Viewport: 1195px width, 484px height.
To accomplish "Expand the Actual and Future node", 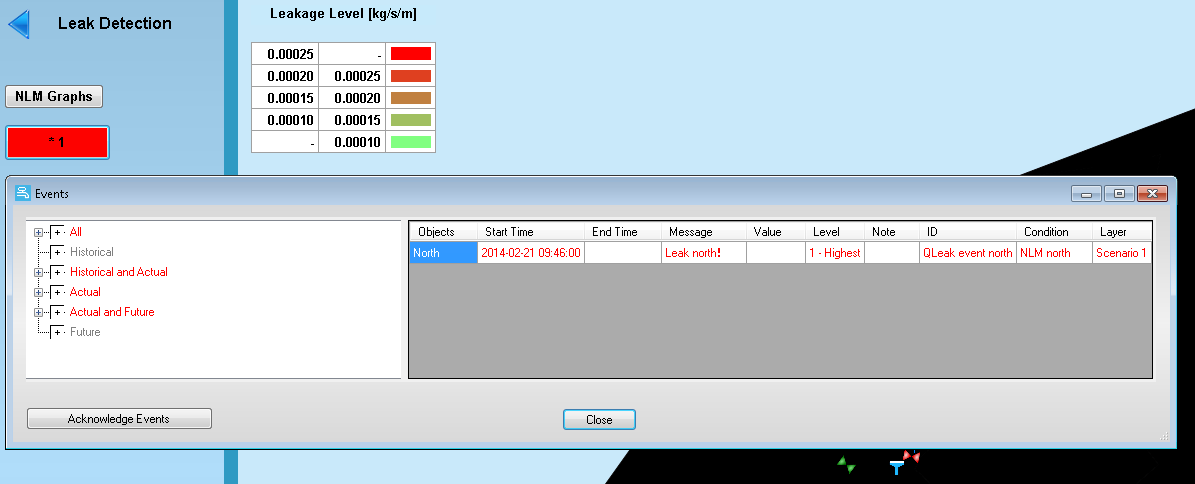I will 39,312.
